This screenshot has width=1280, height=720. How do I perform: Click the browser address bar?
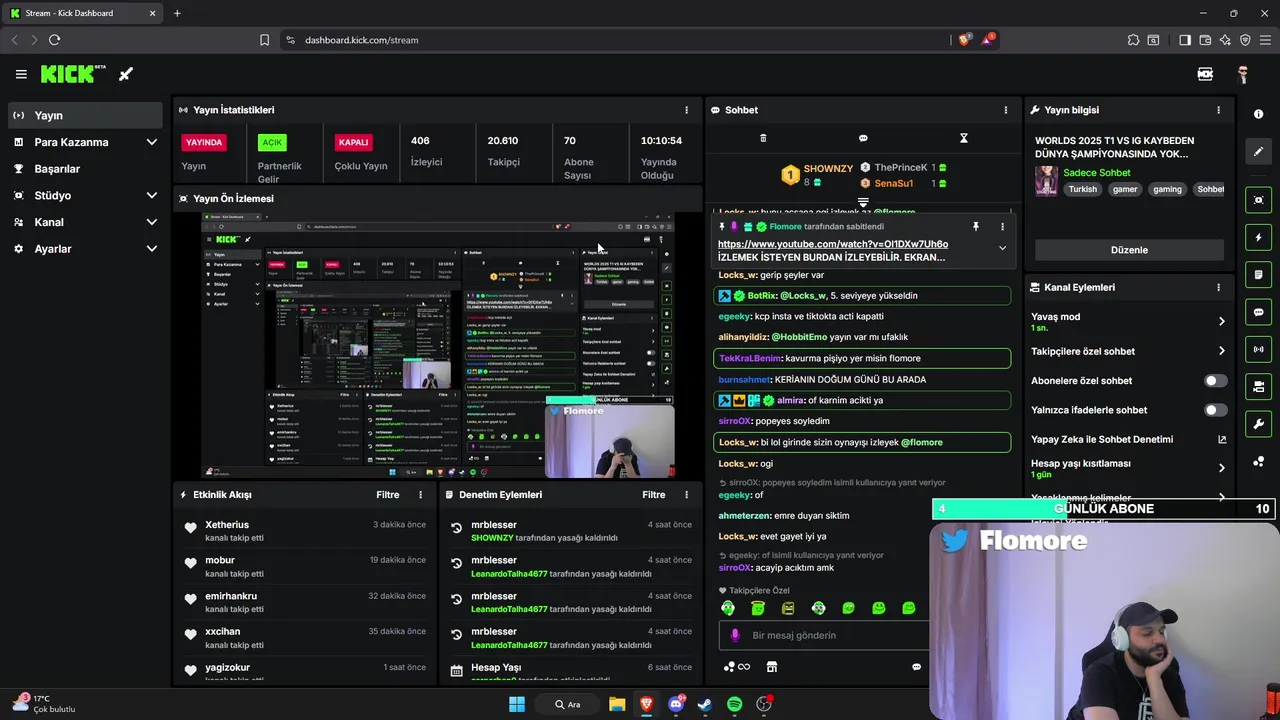pos(615,40)
